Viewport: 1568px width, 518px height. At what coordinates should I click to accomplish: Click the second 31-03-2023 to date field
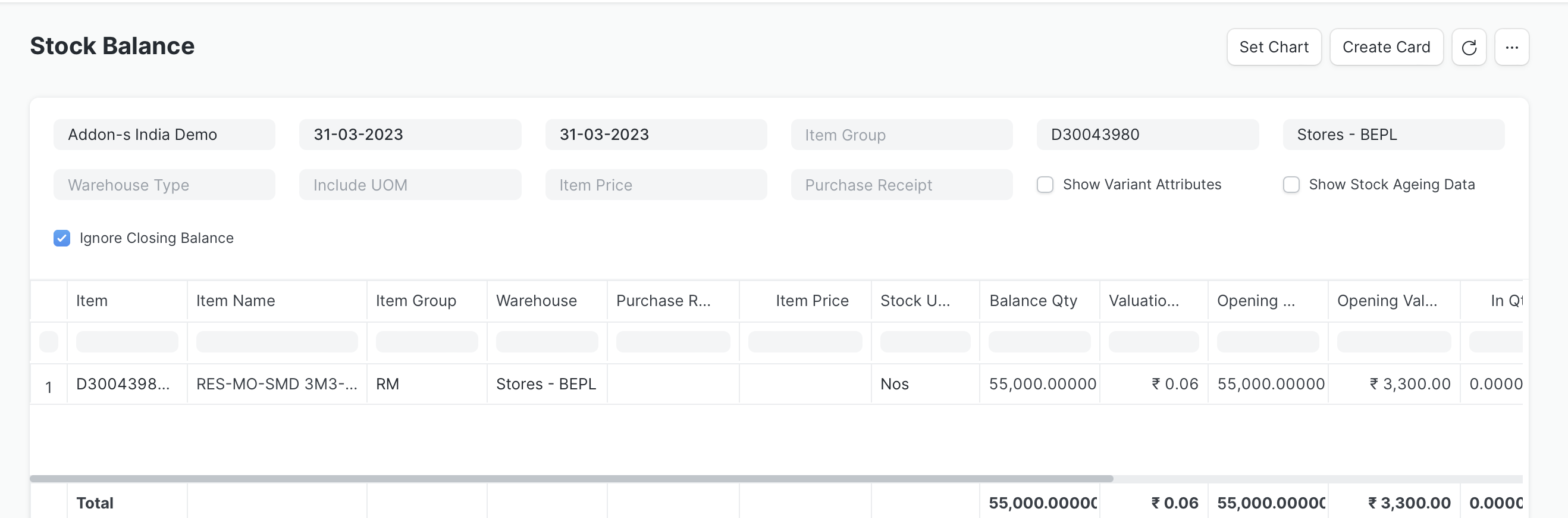coord(656,134)
